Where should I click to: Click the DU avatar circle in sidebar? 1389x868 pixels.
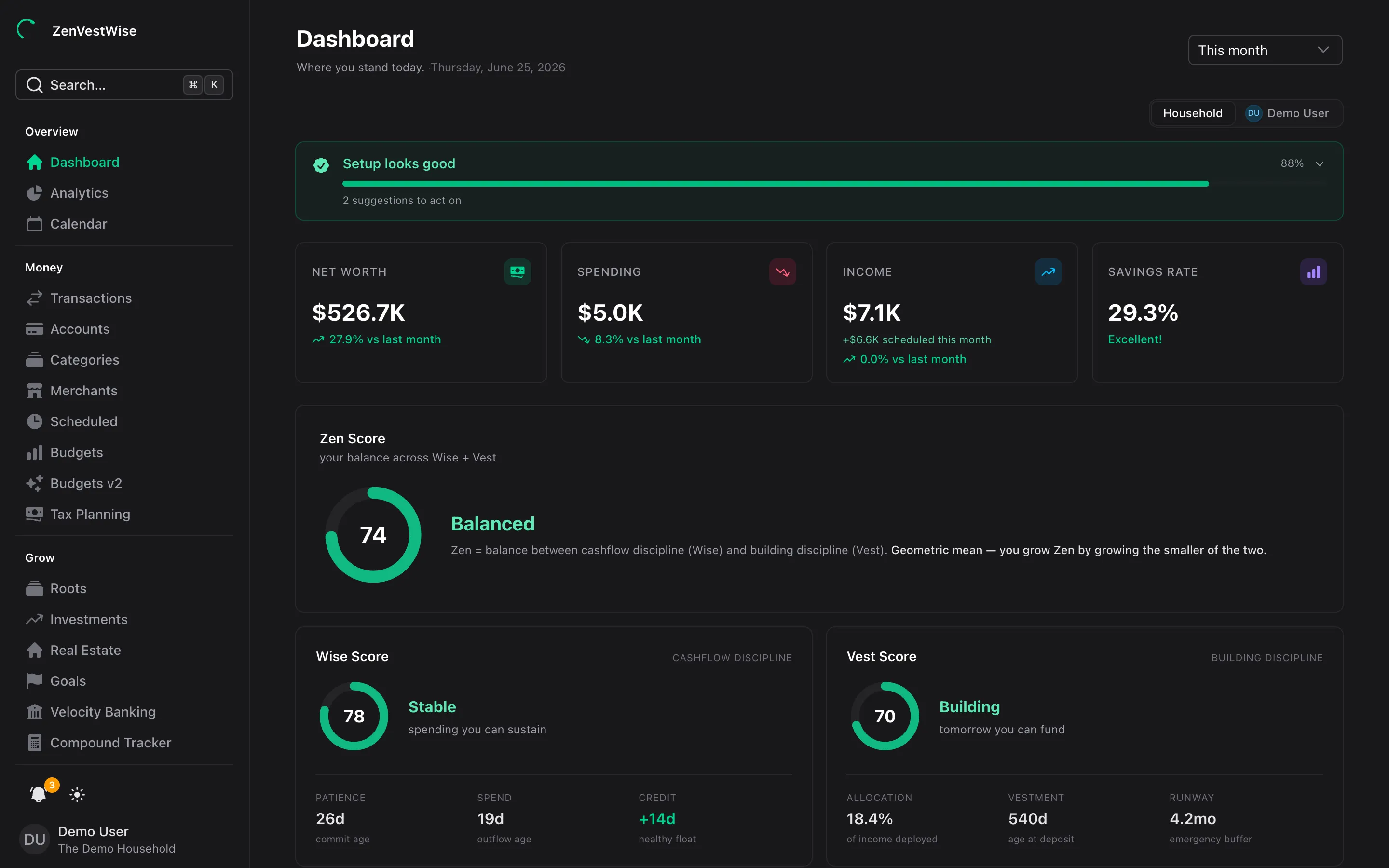tap(34, 839)
